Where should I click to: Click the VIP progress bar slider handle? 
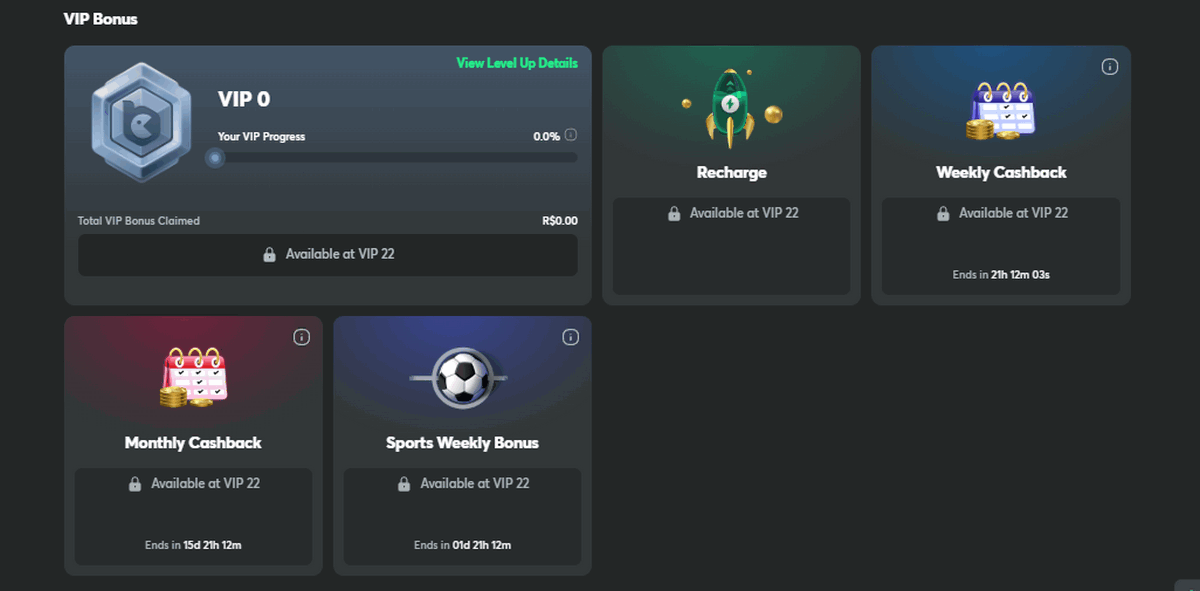[215, 157]
